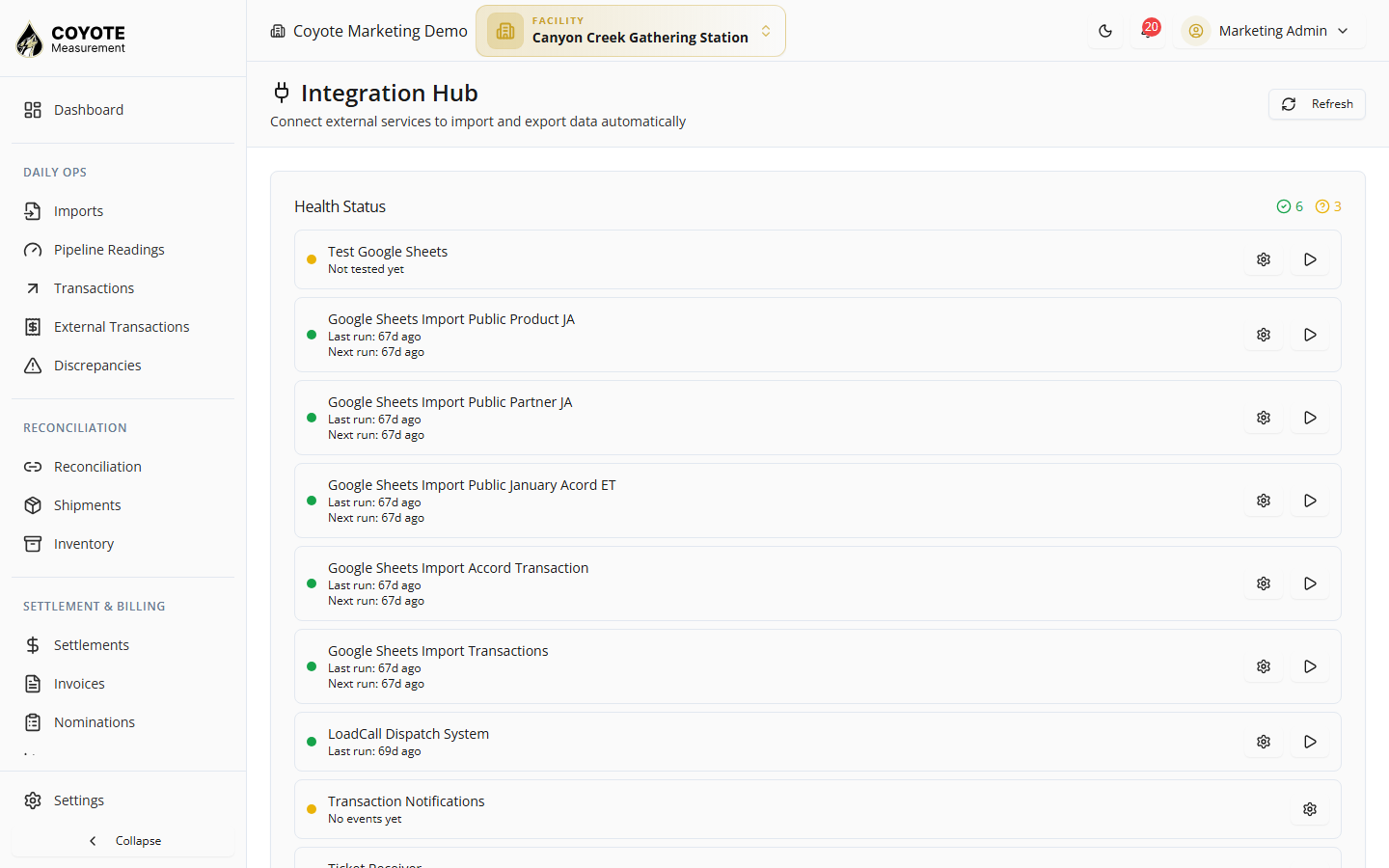Image resolution: width=1389 pixels, height=868 pixels.
Task: Select Google Sheets Import Public Product JA title
Action: 451,319
